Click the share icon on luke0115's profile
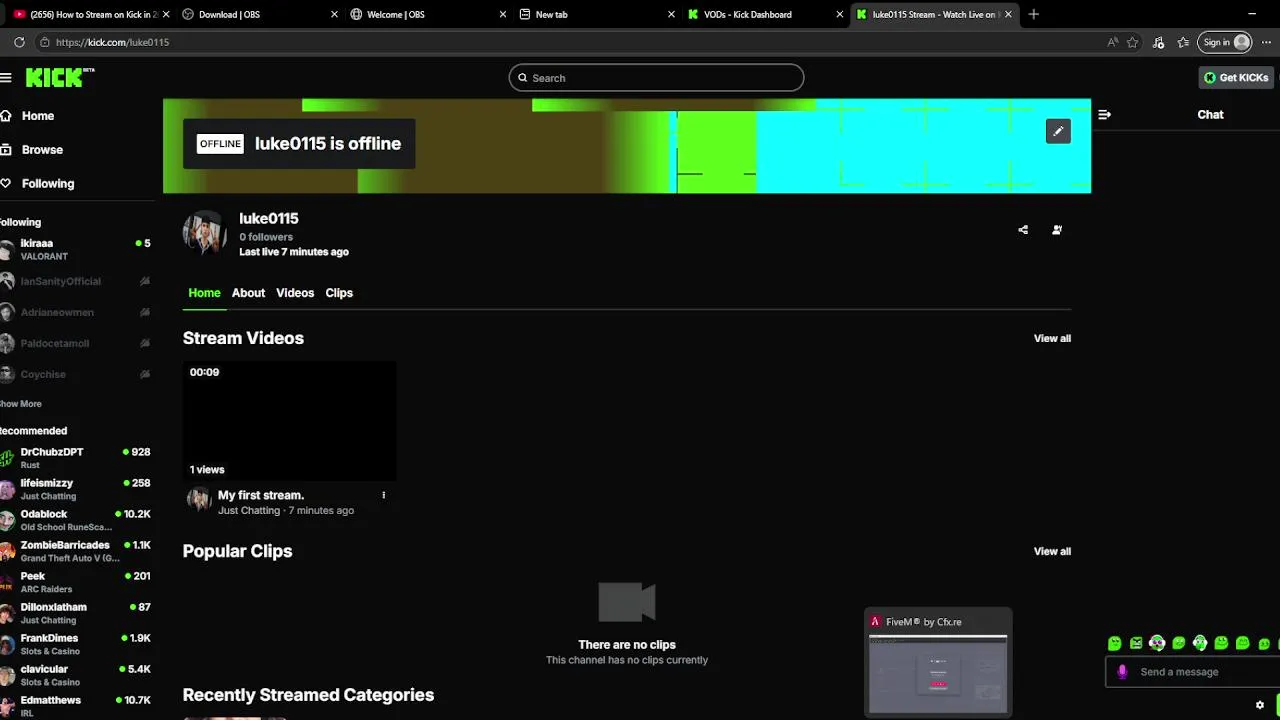Image resolution: width=1280 pixels, height=720 pixels. (x=1023, y=230)
